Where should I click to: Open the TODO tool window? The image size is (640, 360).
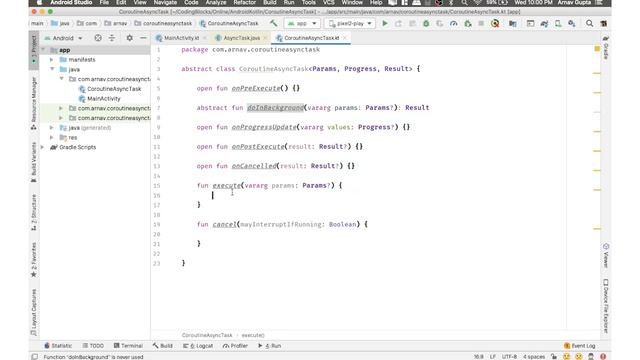pos(93,346)
